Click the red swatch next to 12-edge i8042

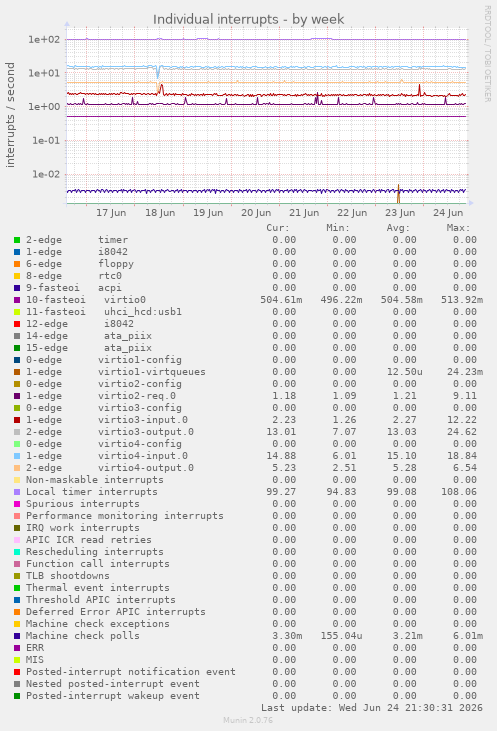pos(17,324)
